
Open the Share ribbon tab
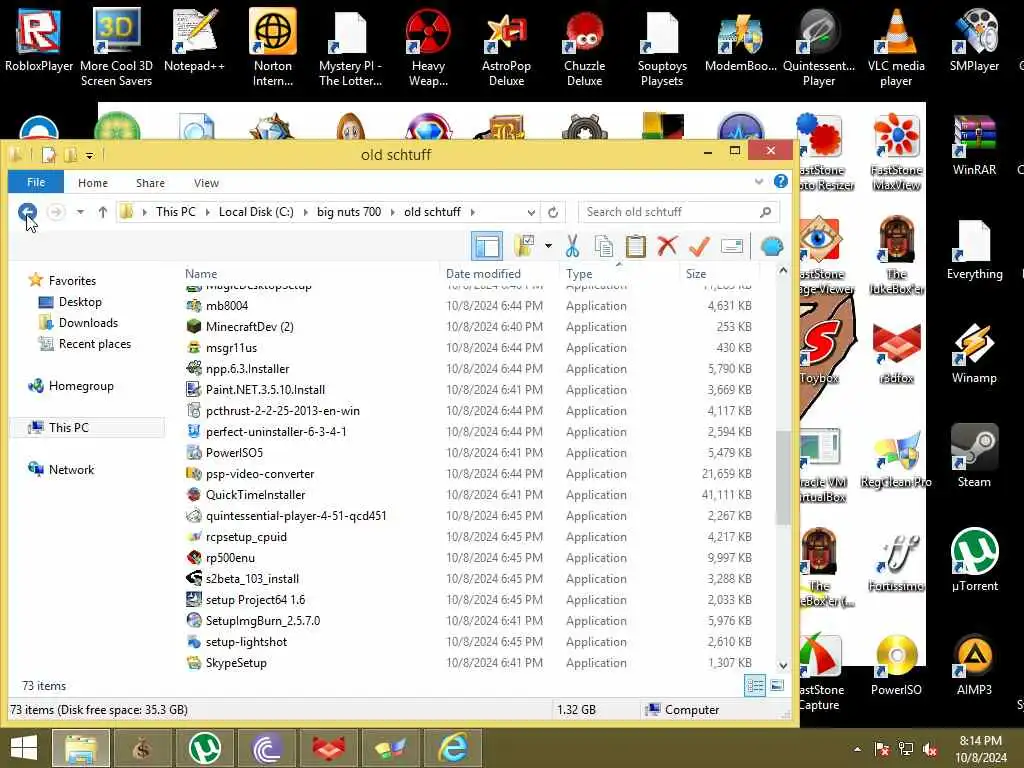150,183
